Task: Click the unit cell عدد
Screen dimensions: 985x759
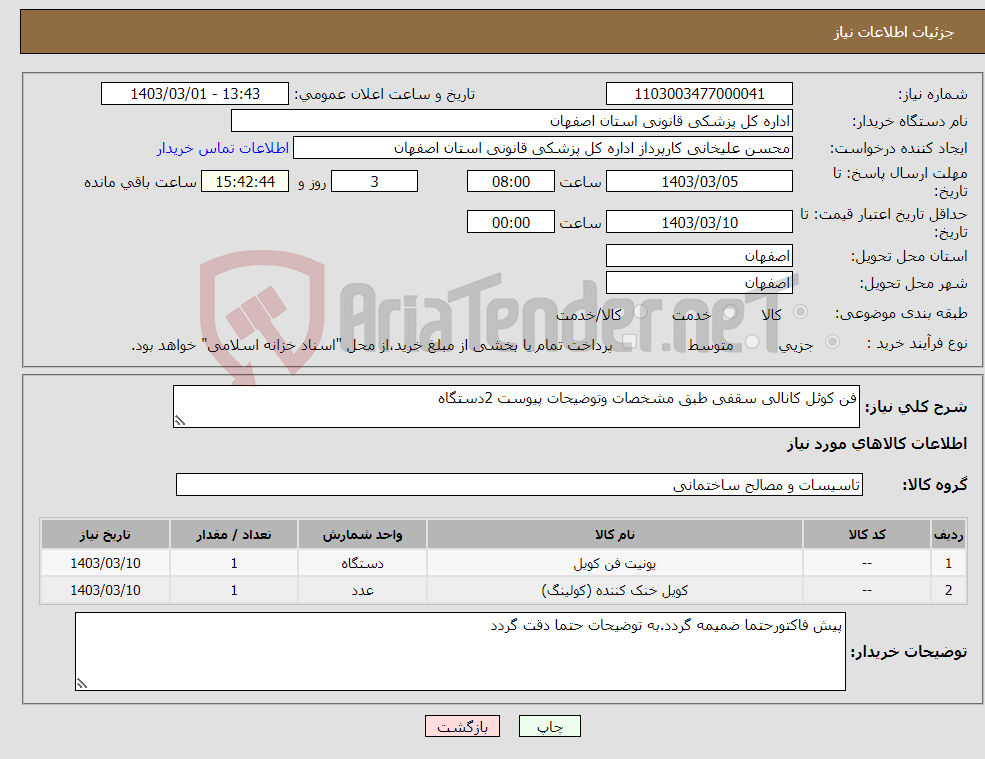Action: [x=362, y=591]
